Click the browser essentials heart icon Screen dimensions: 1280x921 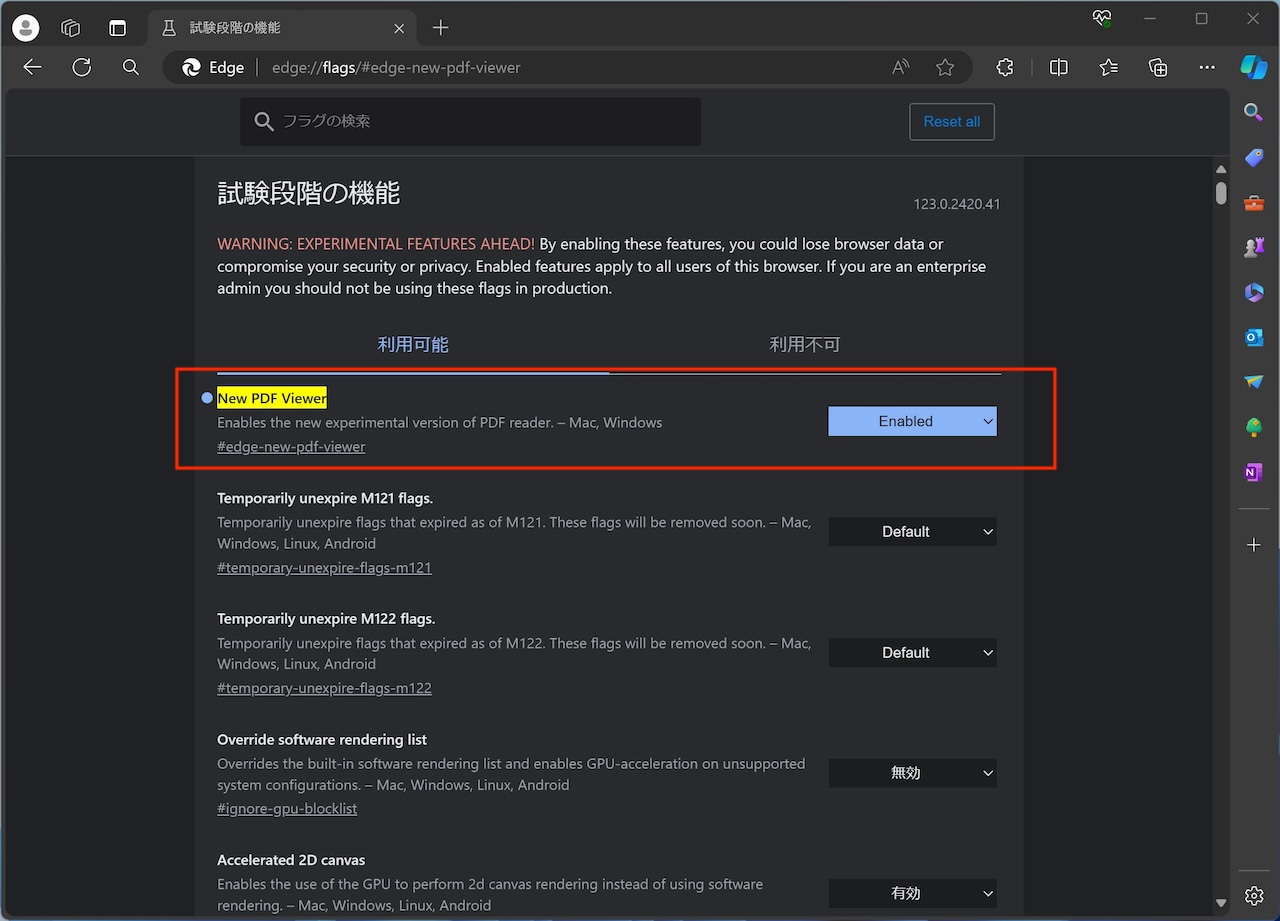point(1102,18)
